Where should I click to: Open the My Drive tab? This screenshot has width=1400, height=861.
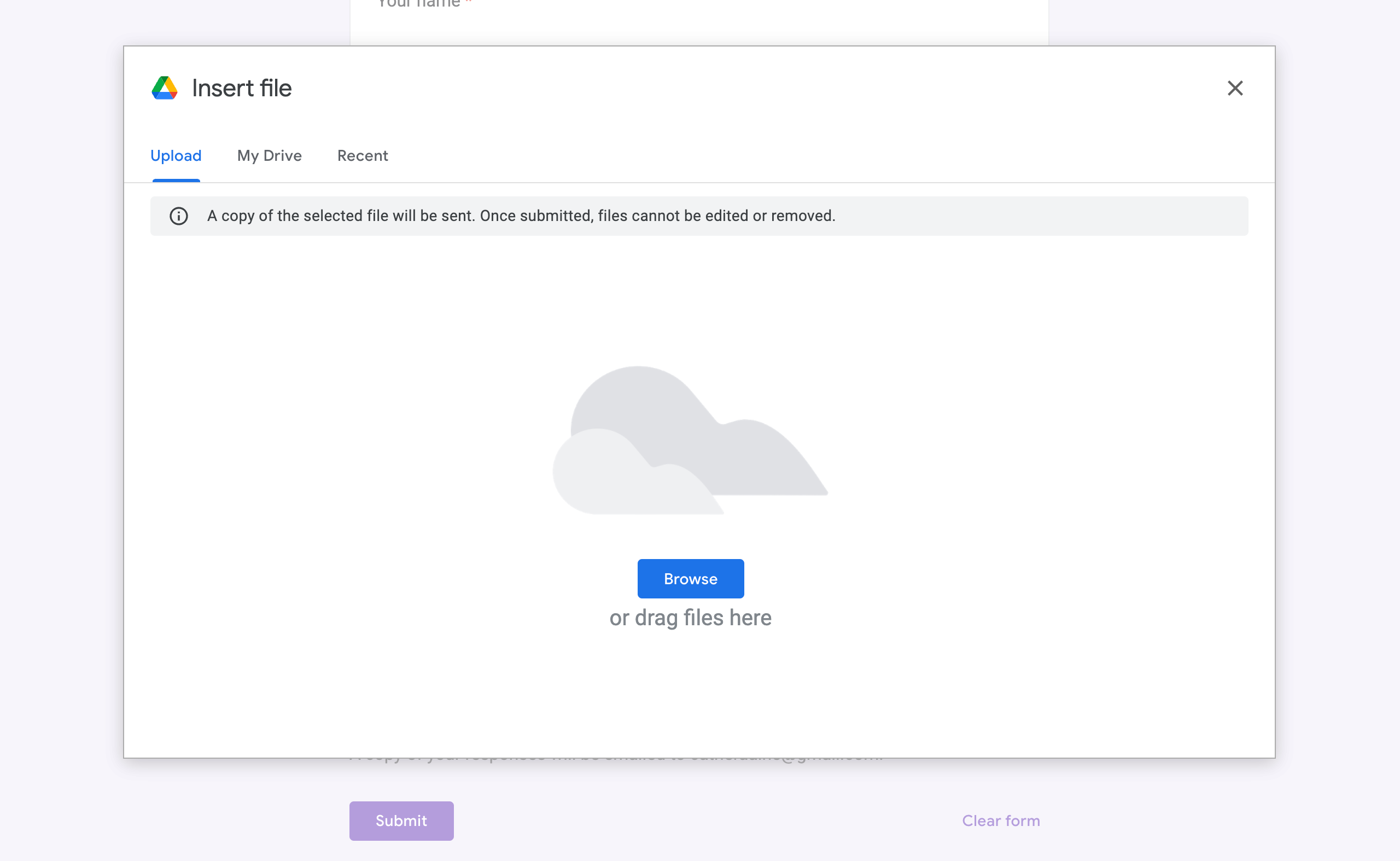[269, 155]
